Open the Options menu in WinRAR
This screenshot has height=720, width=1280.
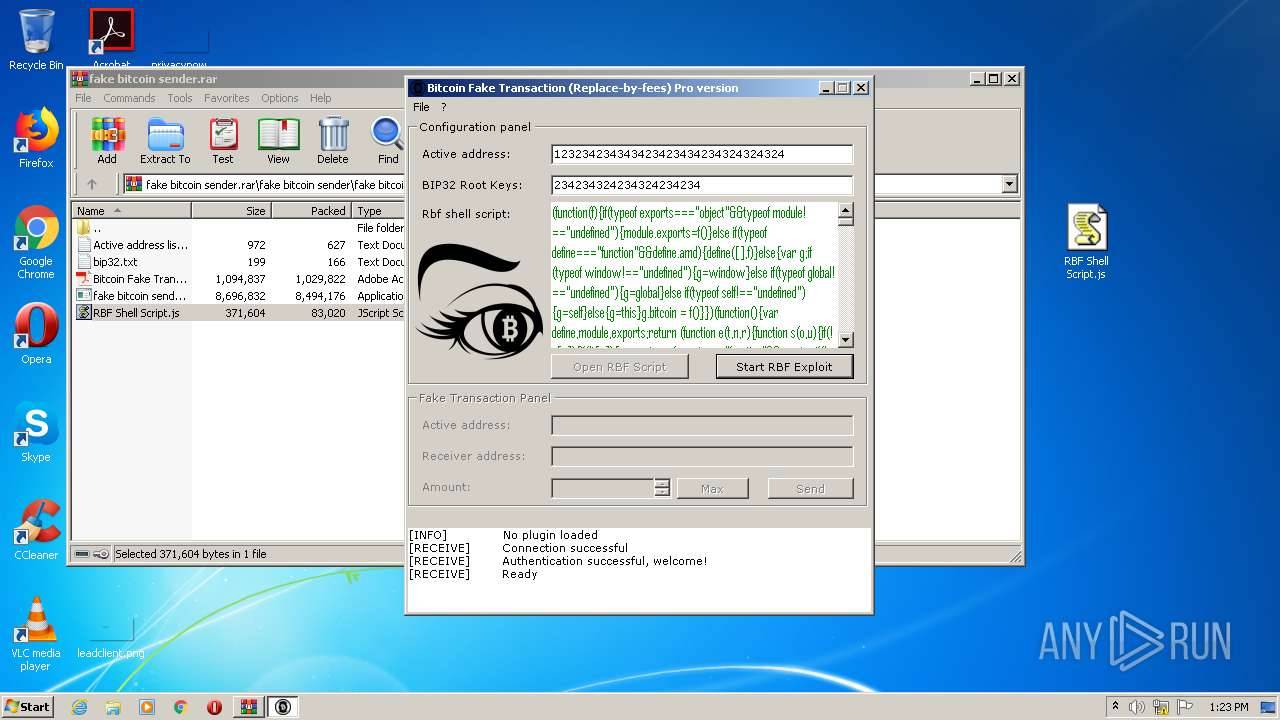tap(279, 98)
